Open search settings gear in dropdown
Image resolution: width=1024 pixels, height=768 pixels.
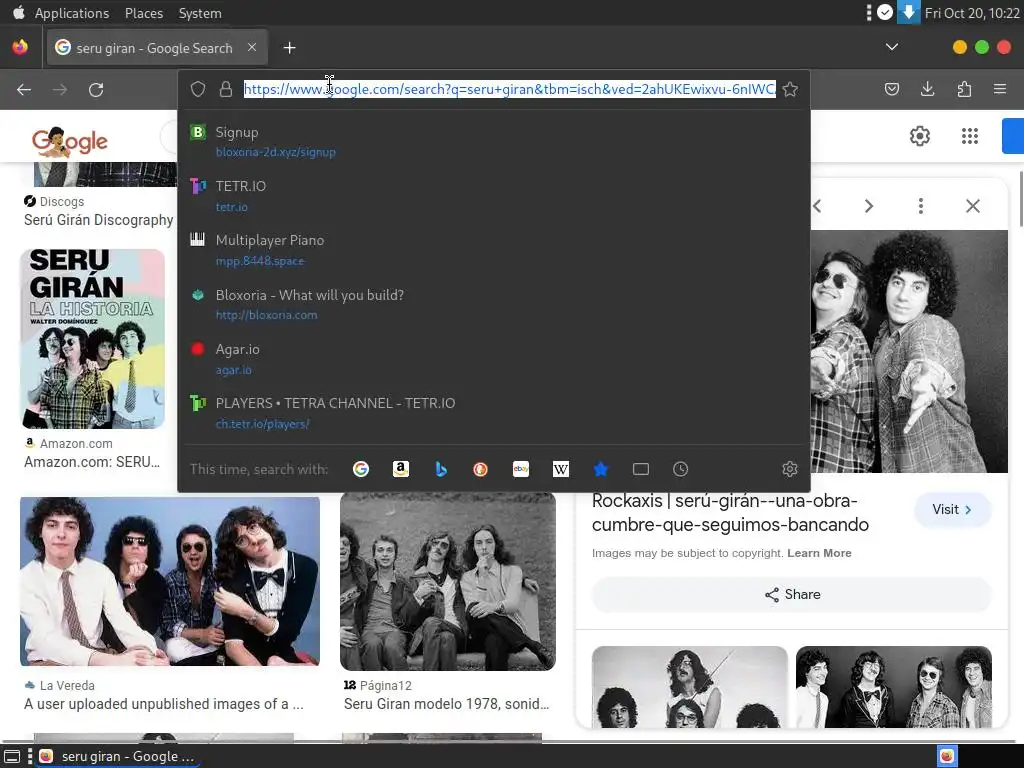790,469
